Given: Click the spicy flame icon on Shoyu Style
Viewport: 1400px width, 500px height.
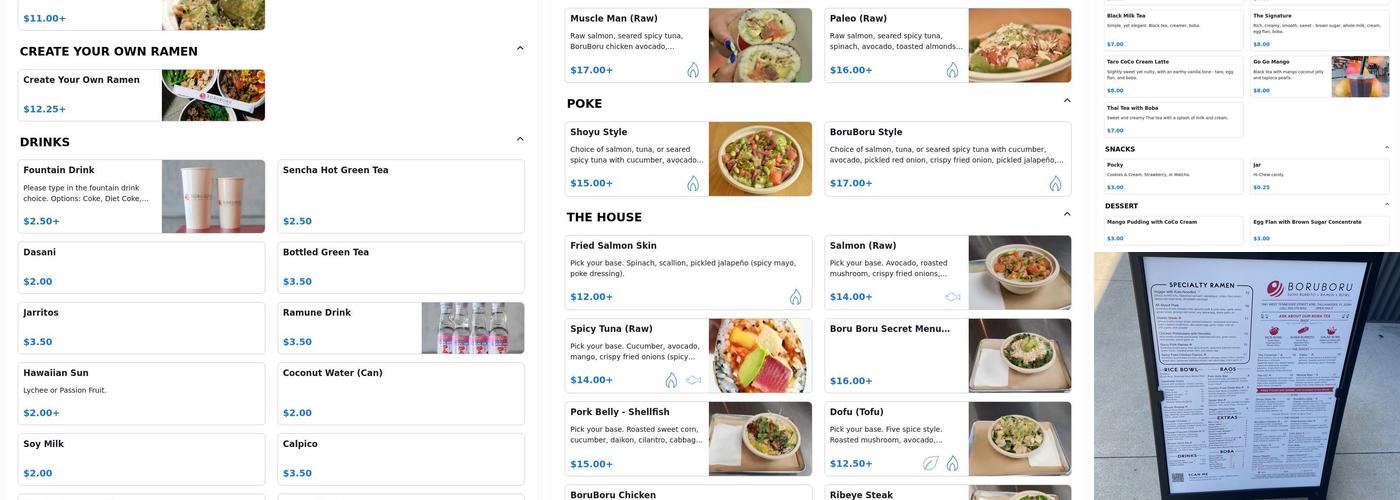Looking at the screenshot, I should click(x=693, y=183).
